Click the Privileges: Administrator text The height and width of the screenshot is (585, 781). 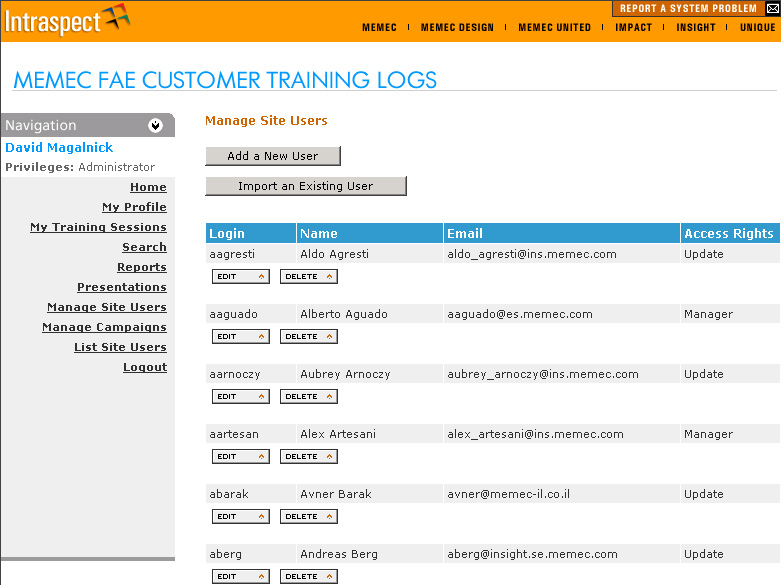tap(80, 167)
